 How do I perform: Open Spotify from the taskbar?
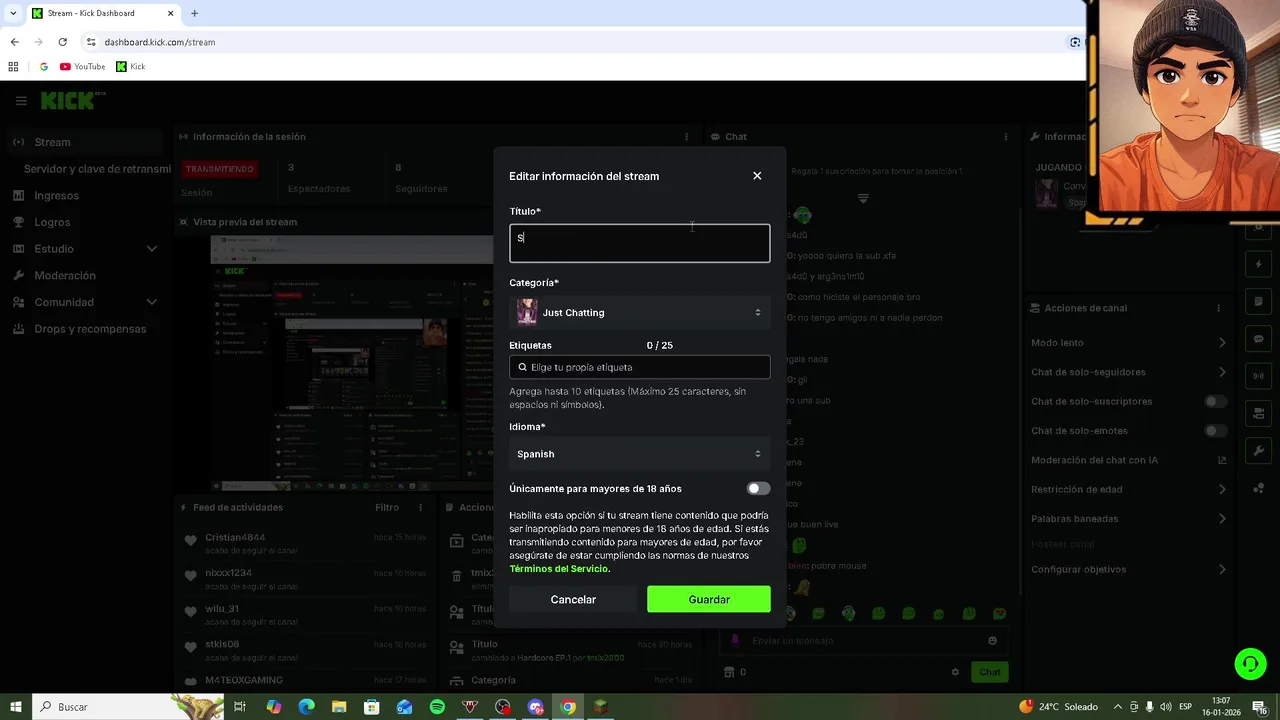[x=437, y=707]
